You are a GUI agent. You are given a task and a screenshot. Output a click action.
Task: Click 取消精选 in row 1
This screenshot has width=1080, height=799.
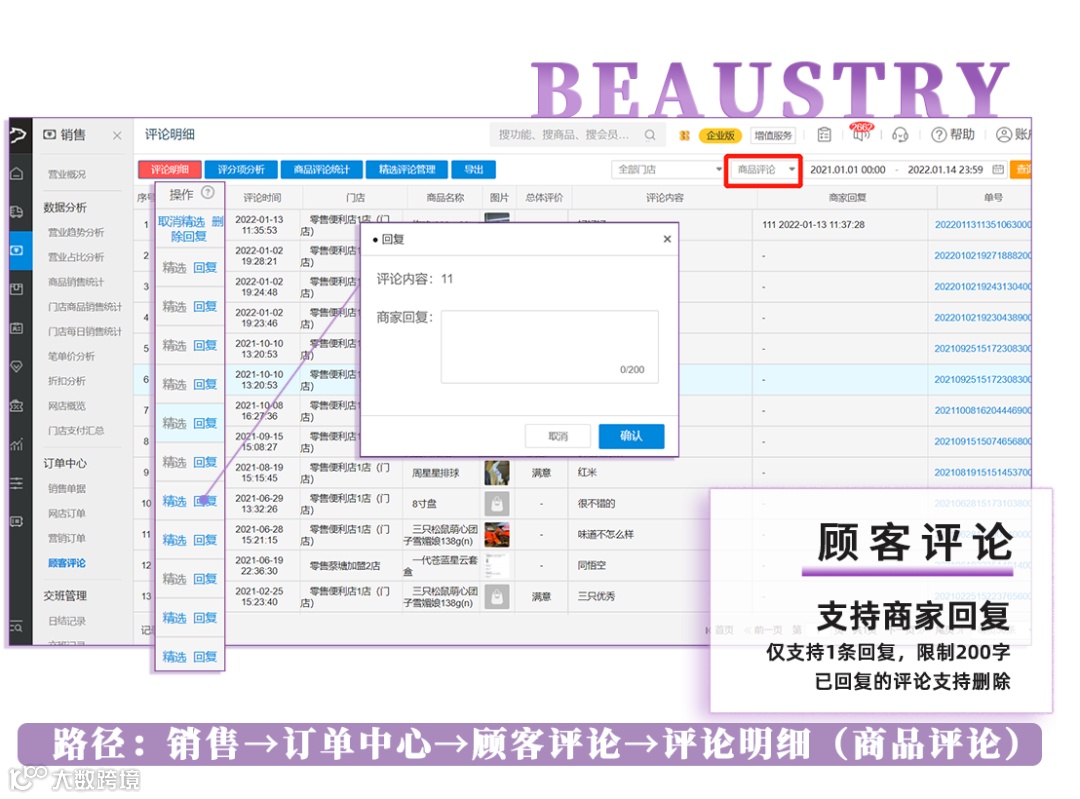tap(181, 221)
